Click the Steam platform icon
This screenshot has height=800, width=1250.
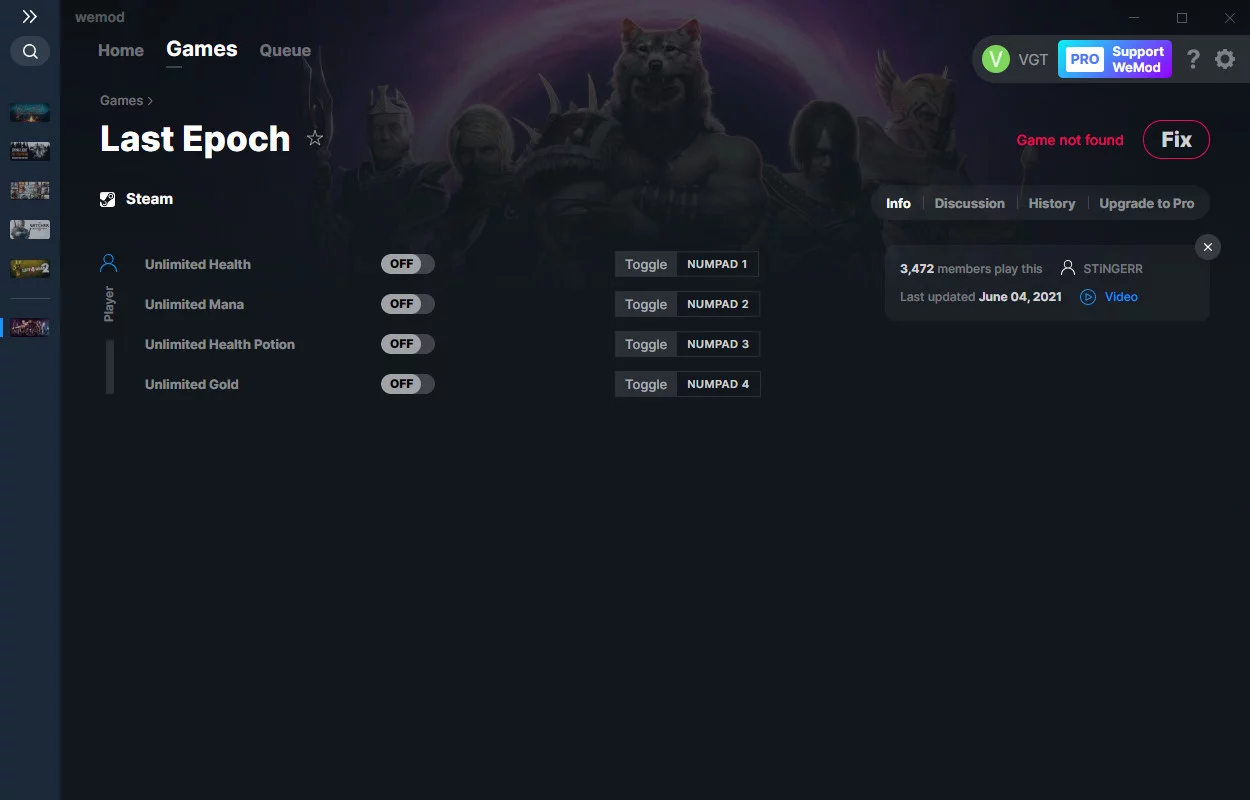108,199
